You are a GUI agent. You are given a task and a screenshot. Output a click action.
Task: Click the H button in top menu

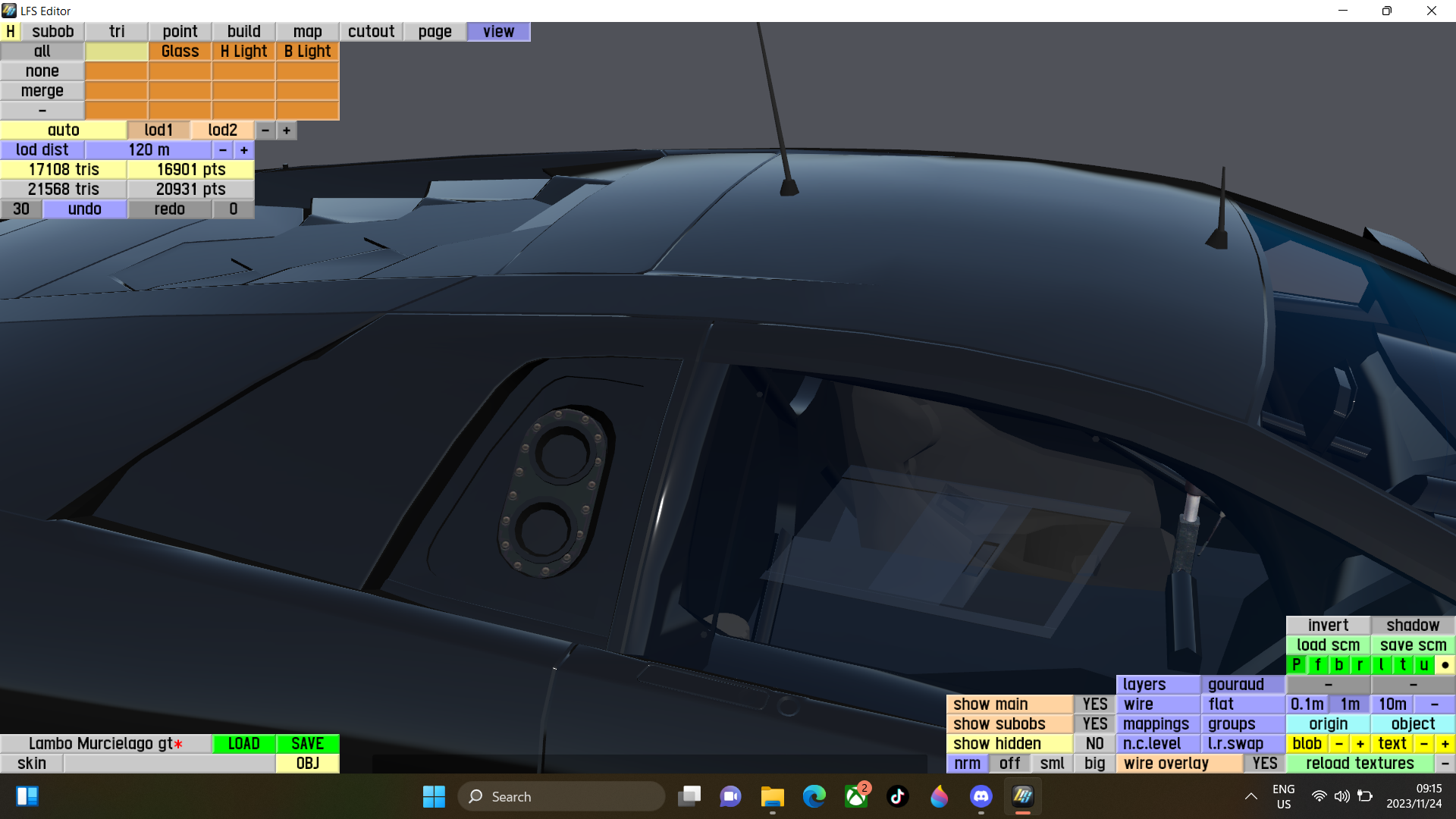[x=11, y=32]
